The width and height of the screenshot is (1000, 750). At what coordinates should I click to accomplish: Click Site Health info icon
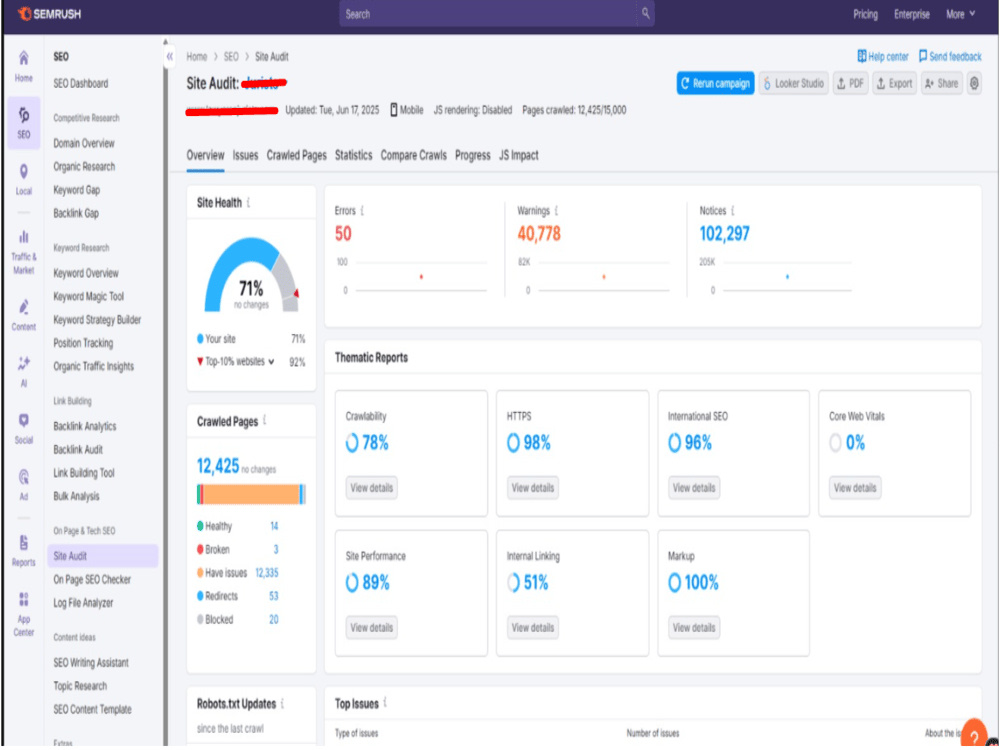[248, 203]
